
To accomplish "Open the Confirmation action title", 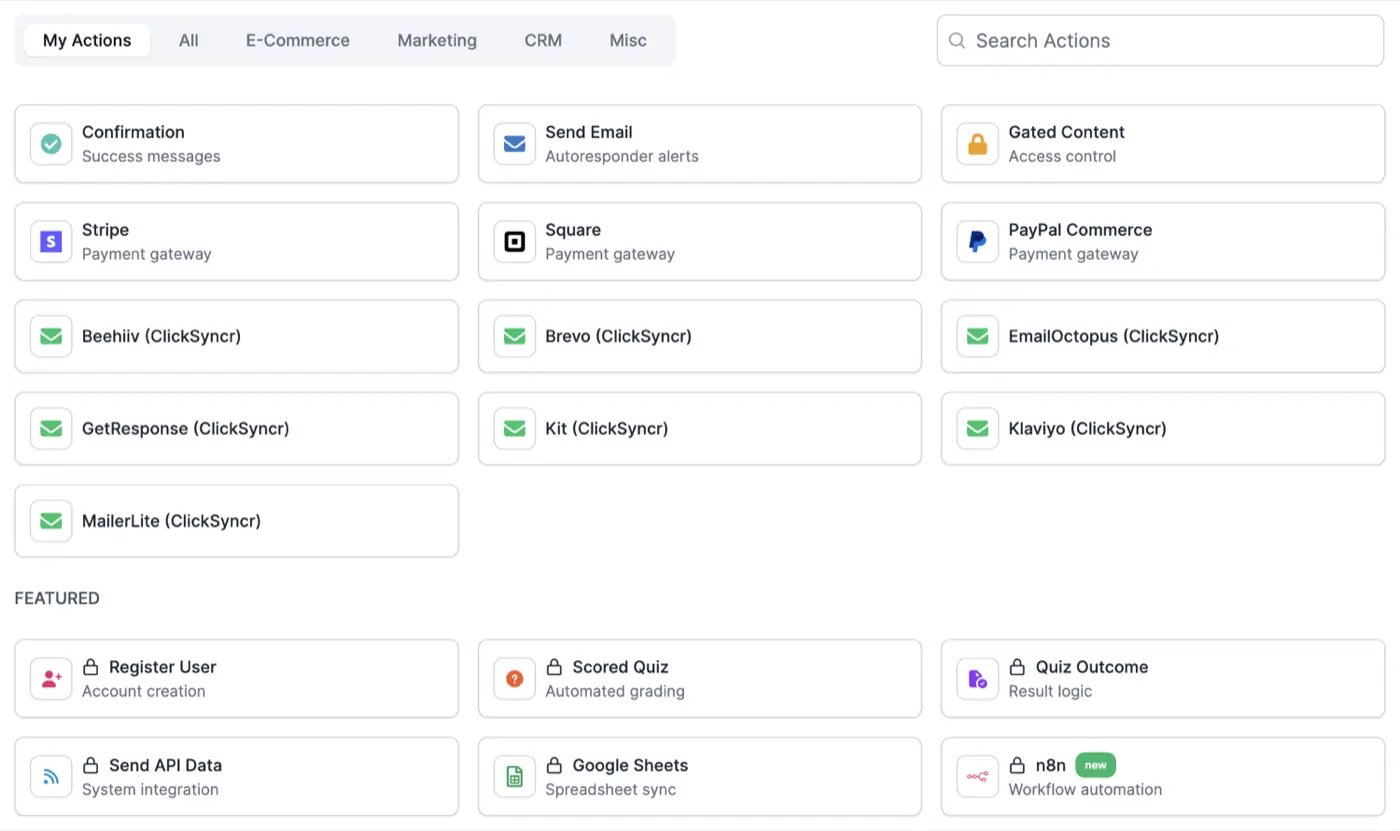I will 133,132.
